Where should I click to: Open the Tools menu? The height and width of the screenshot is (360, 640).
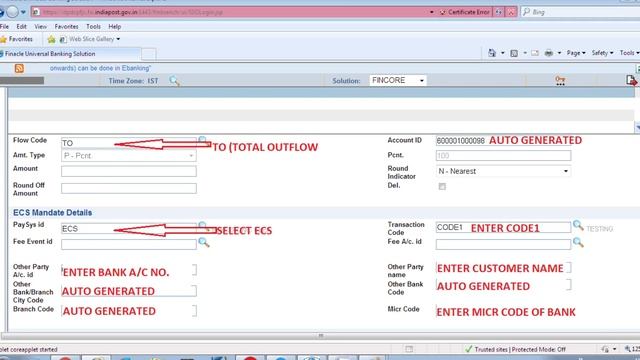93,27
